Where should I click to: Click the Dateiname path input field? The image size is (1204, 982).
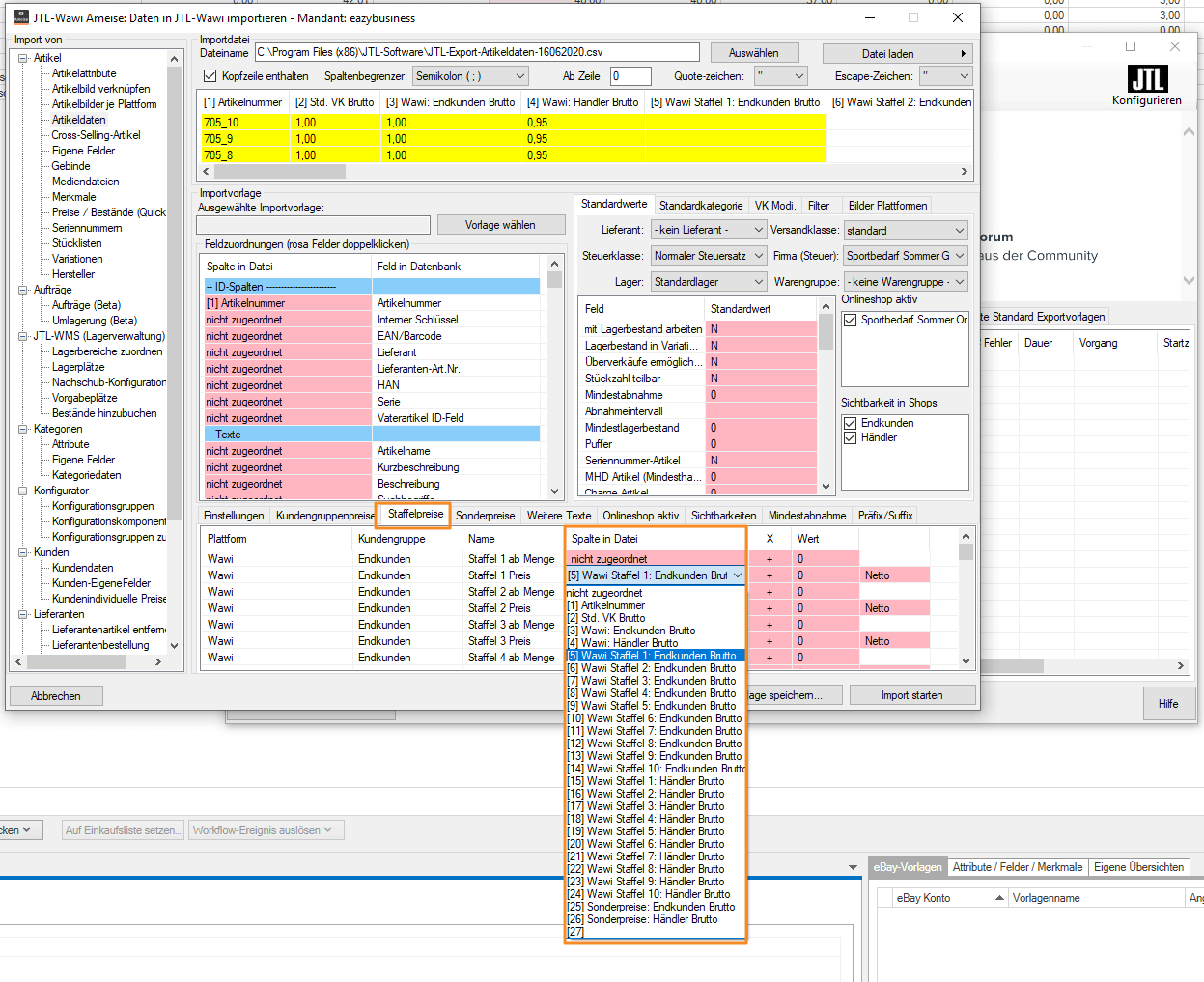pos(479,52)
